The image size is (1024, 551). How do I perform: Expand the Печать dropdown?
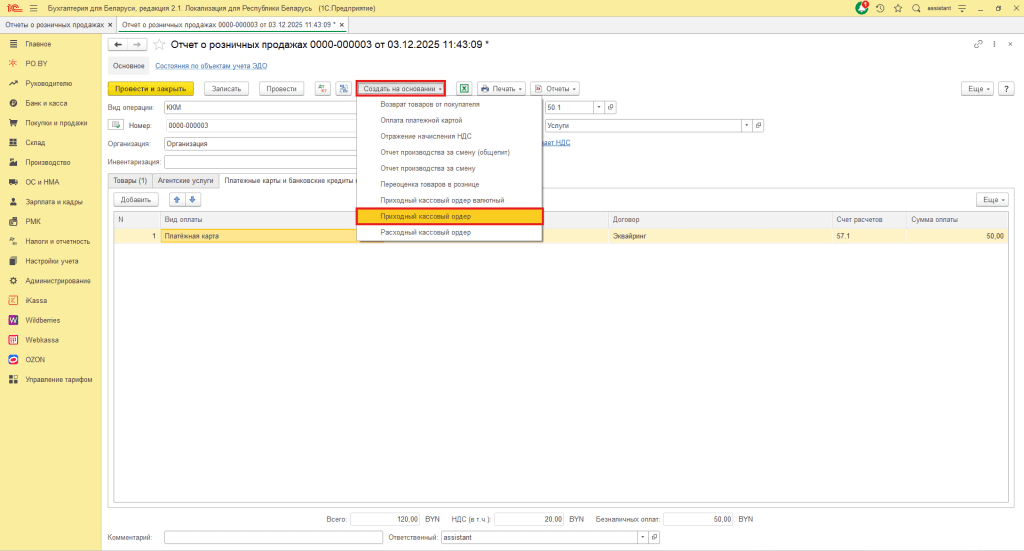click(501, 88)
